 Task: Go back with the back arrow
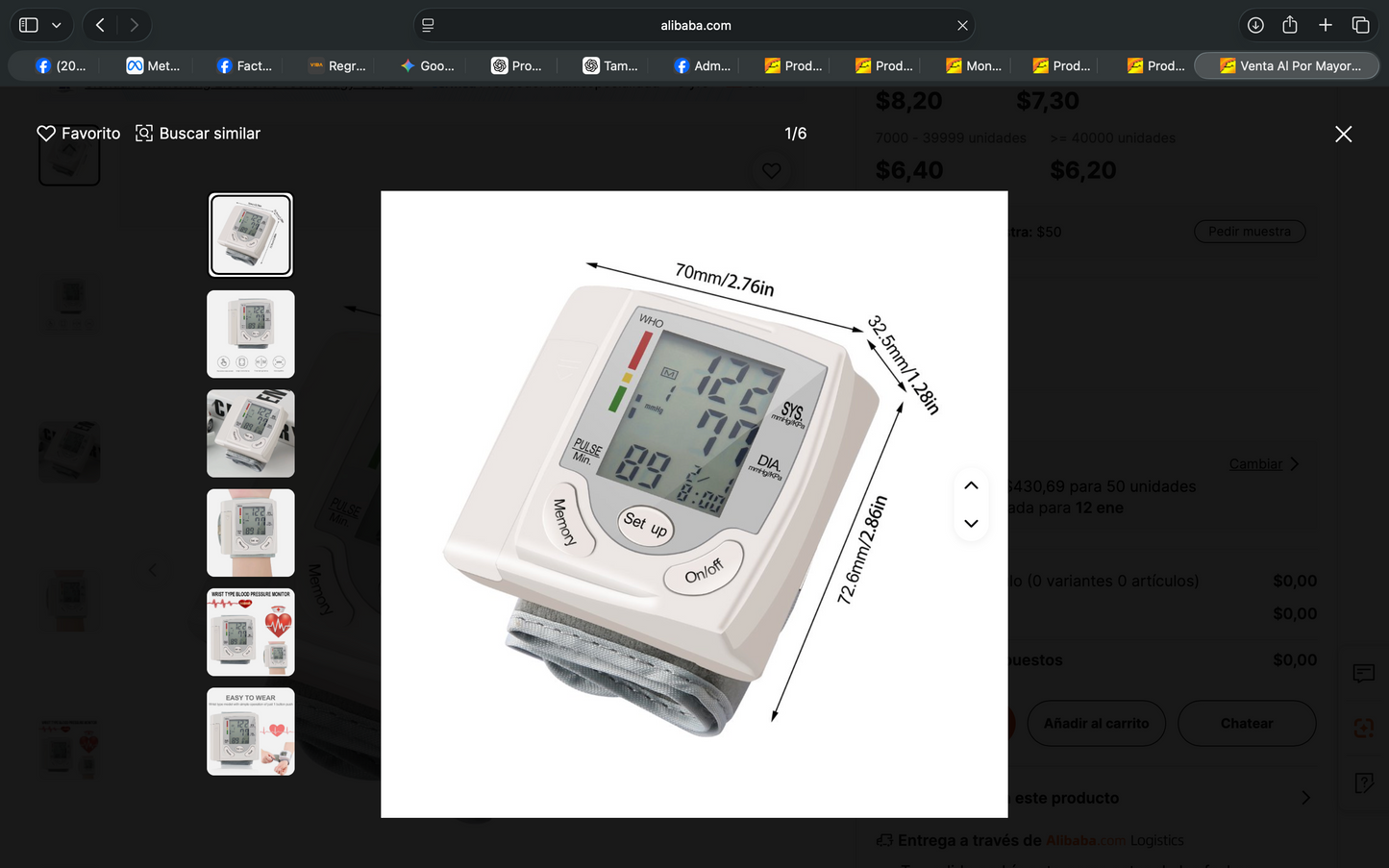point(100,25)
